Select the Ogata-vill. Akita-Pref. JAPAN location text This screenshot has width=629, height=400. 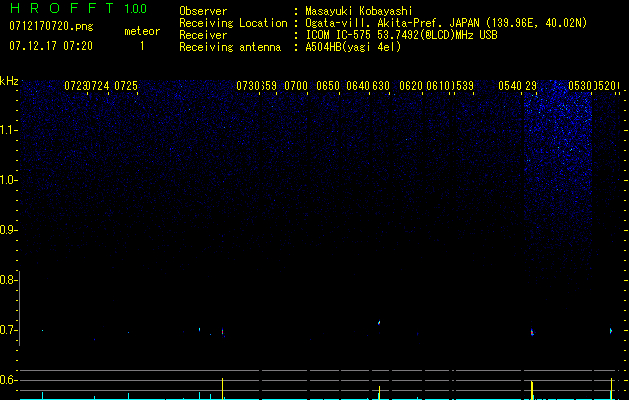(446, 23)
